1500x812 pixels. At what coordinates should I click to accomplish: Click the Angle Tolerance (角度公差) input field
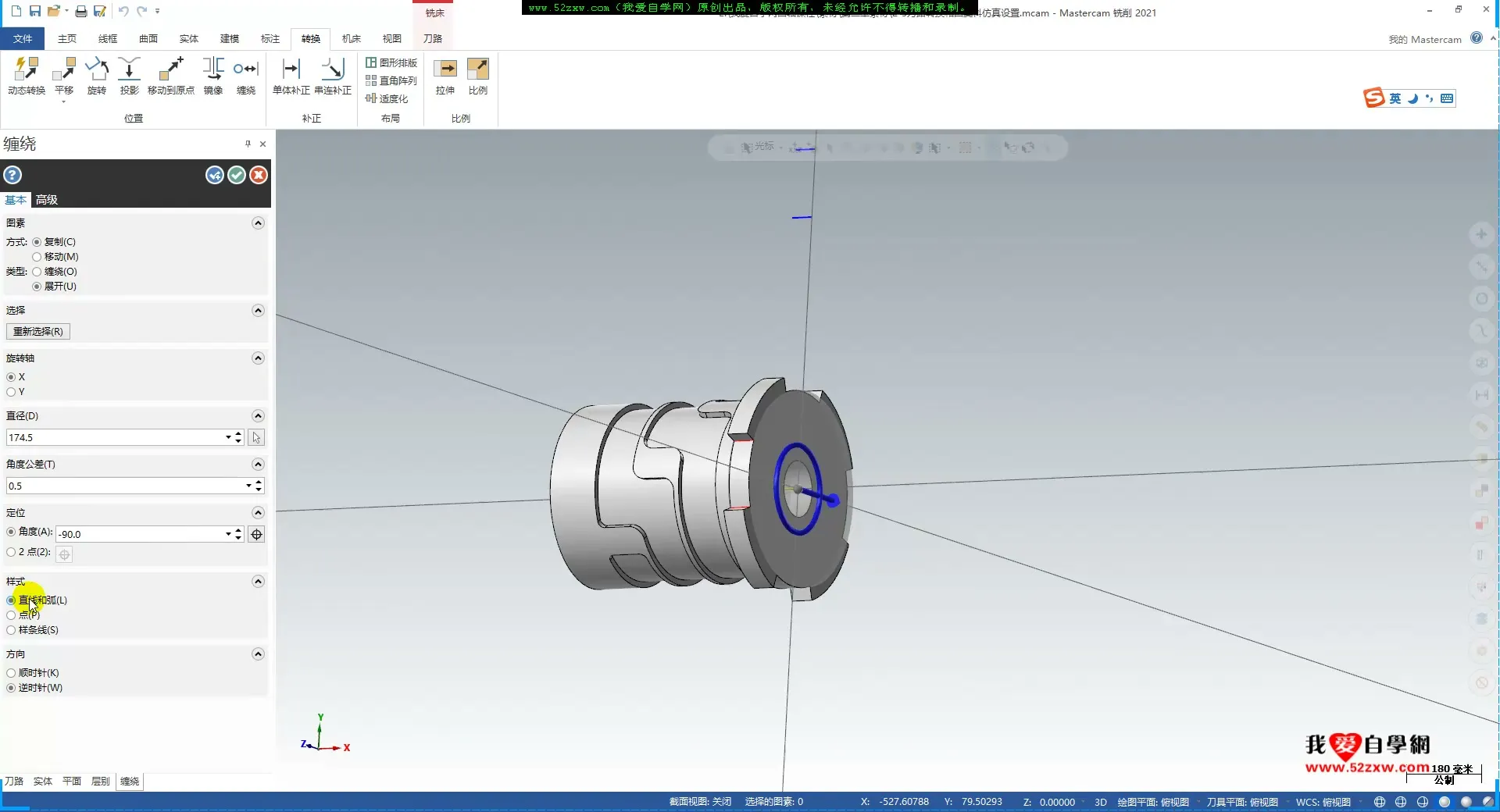pyautogui.click(x=125, y=486)
